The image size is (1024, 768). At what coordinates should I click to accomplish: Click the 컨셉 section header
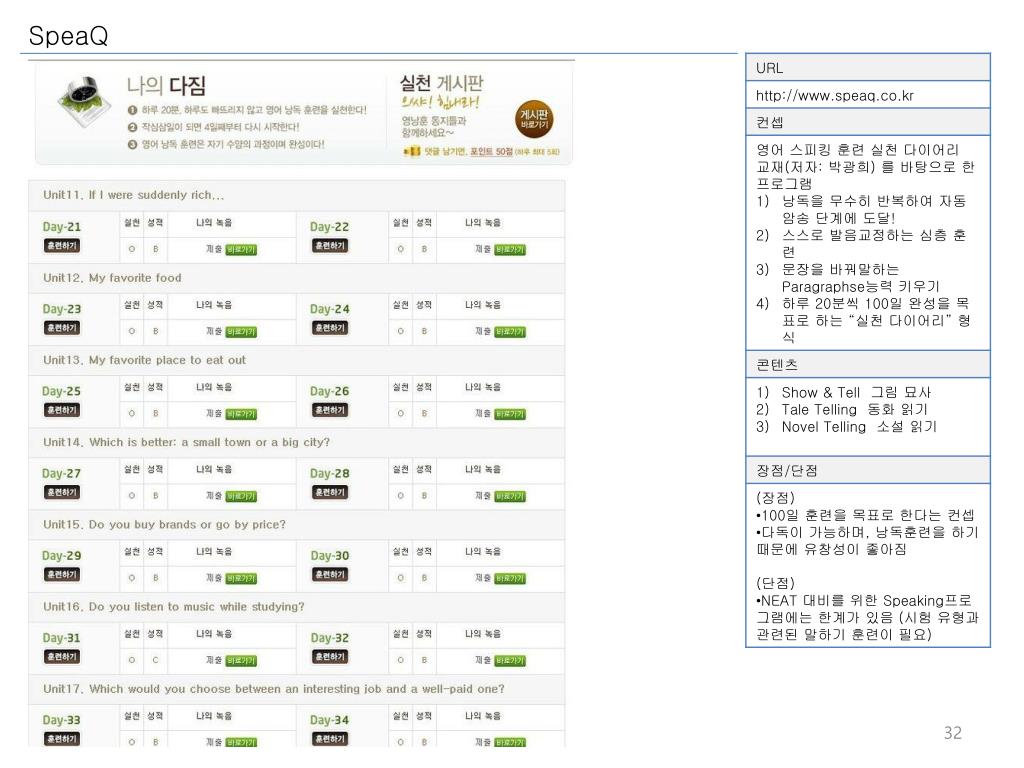pyautogui.click(x=868, y=122)
